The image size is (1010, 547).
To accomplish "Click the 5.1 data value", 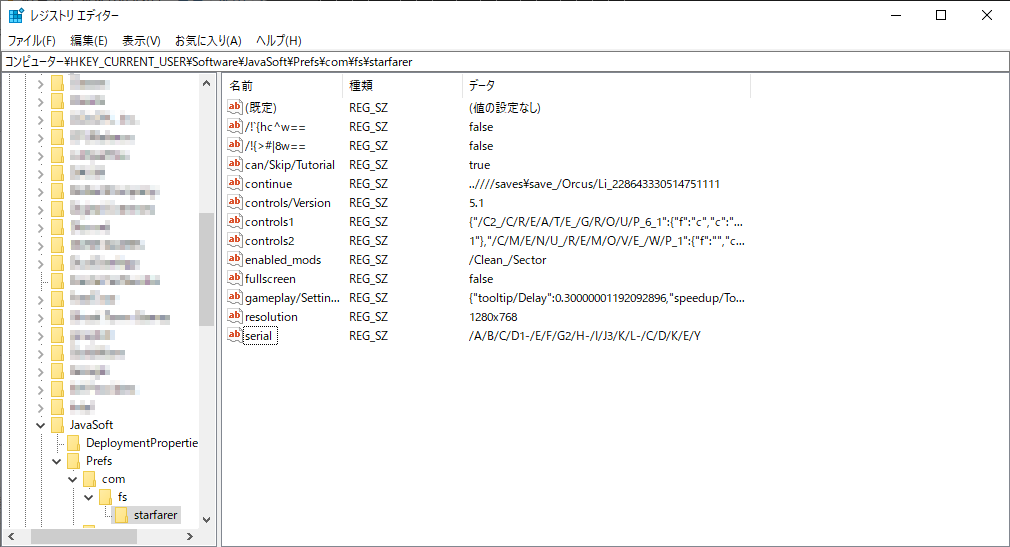I will click(x=476, y=203).
